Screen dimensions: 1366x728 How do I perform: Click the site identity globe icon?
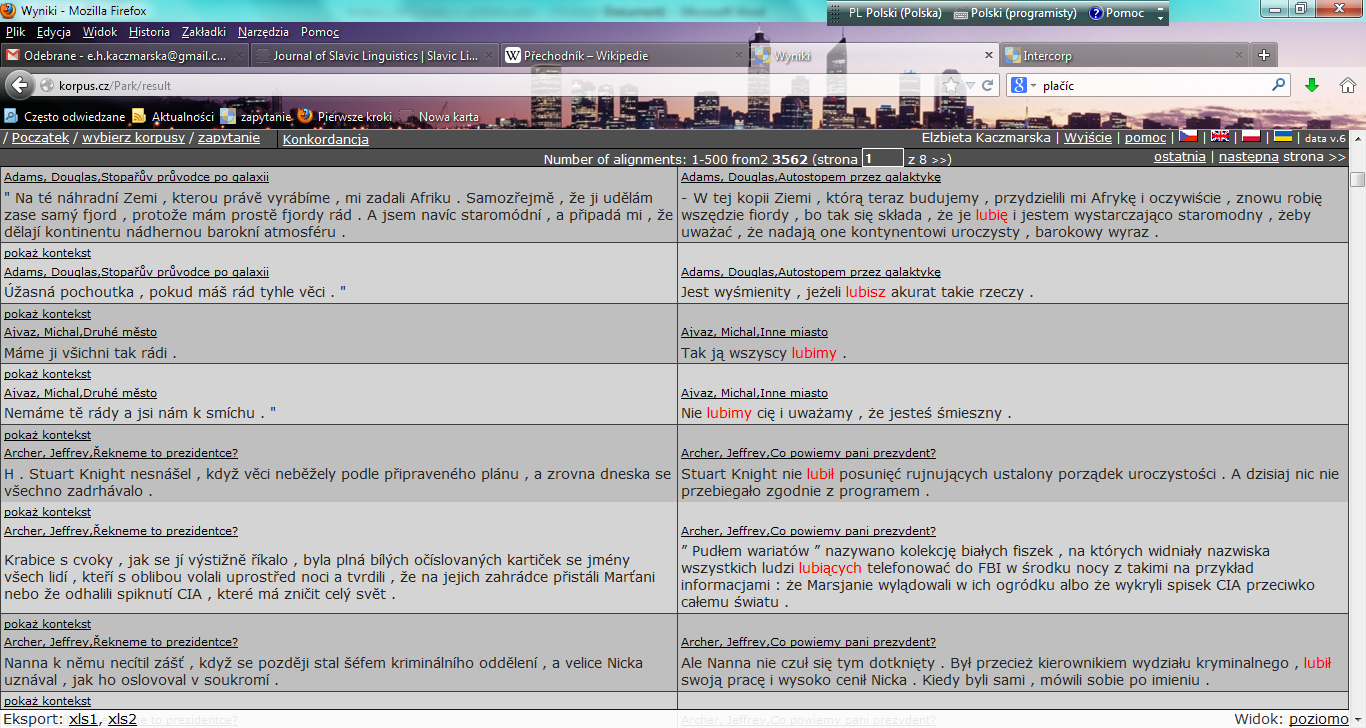pos(47,86)
